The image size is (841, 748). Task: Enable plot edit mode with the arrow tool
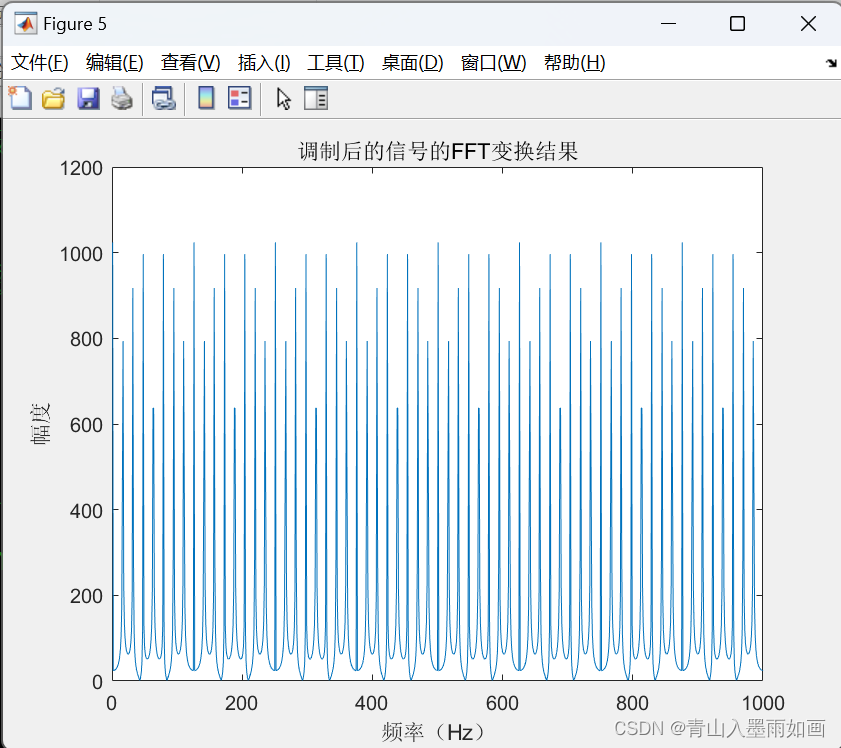(282, 98)
